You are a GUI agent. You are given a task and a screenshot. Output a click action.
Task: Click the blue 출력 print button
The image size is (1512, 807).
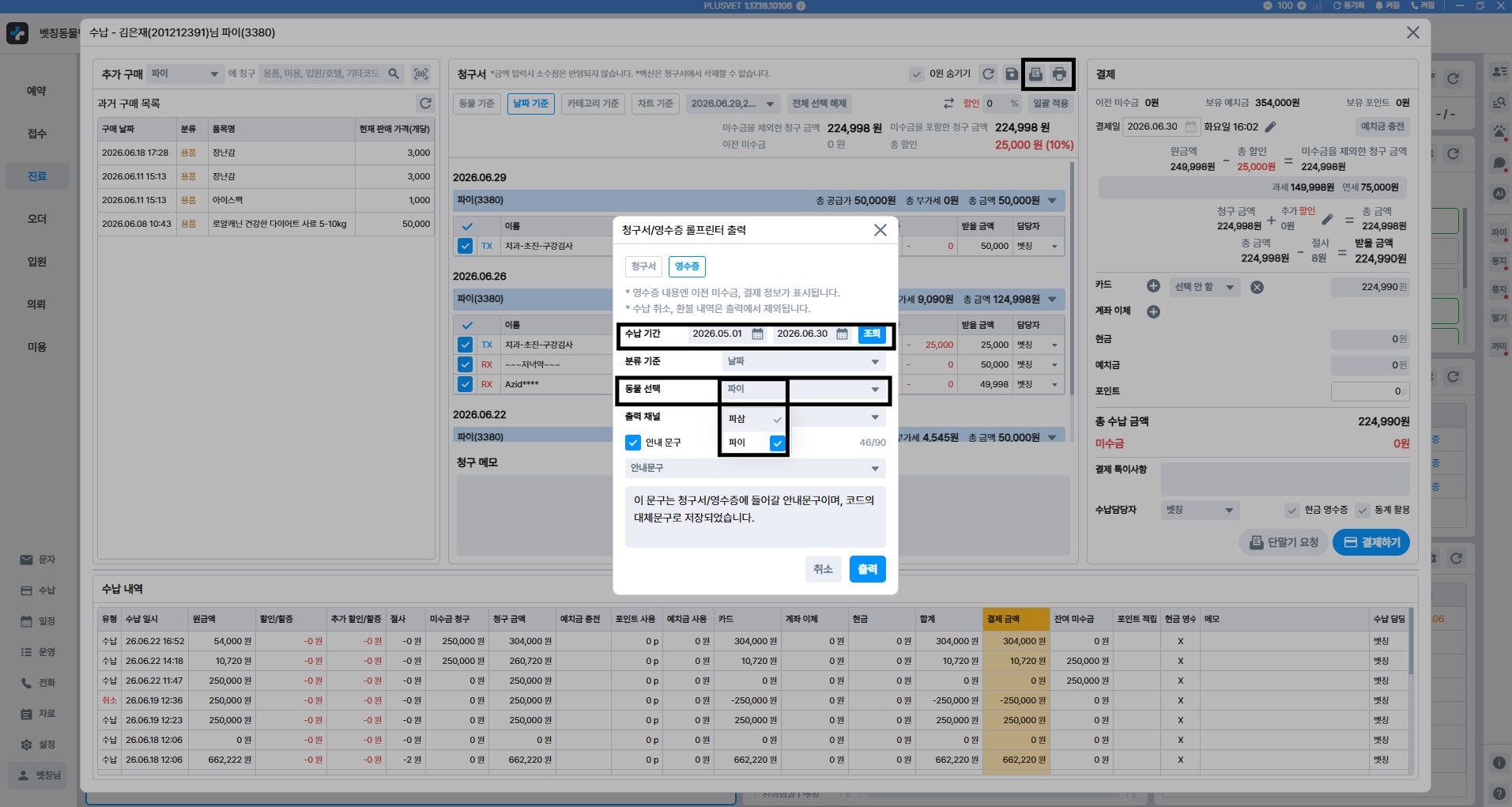(x=867, y=569)
